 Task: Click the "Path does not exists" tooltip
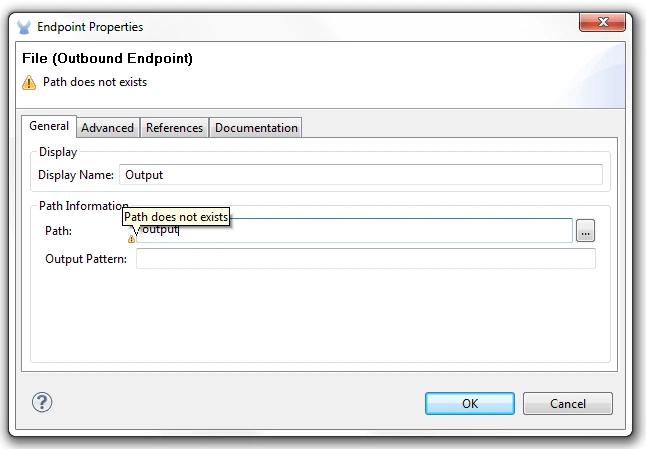pos(176,217)
